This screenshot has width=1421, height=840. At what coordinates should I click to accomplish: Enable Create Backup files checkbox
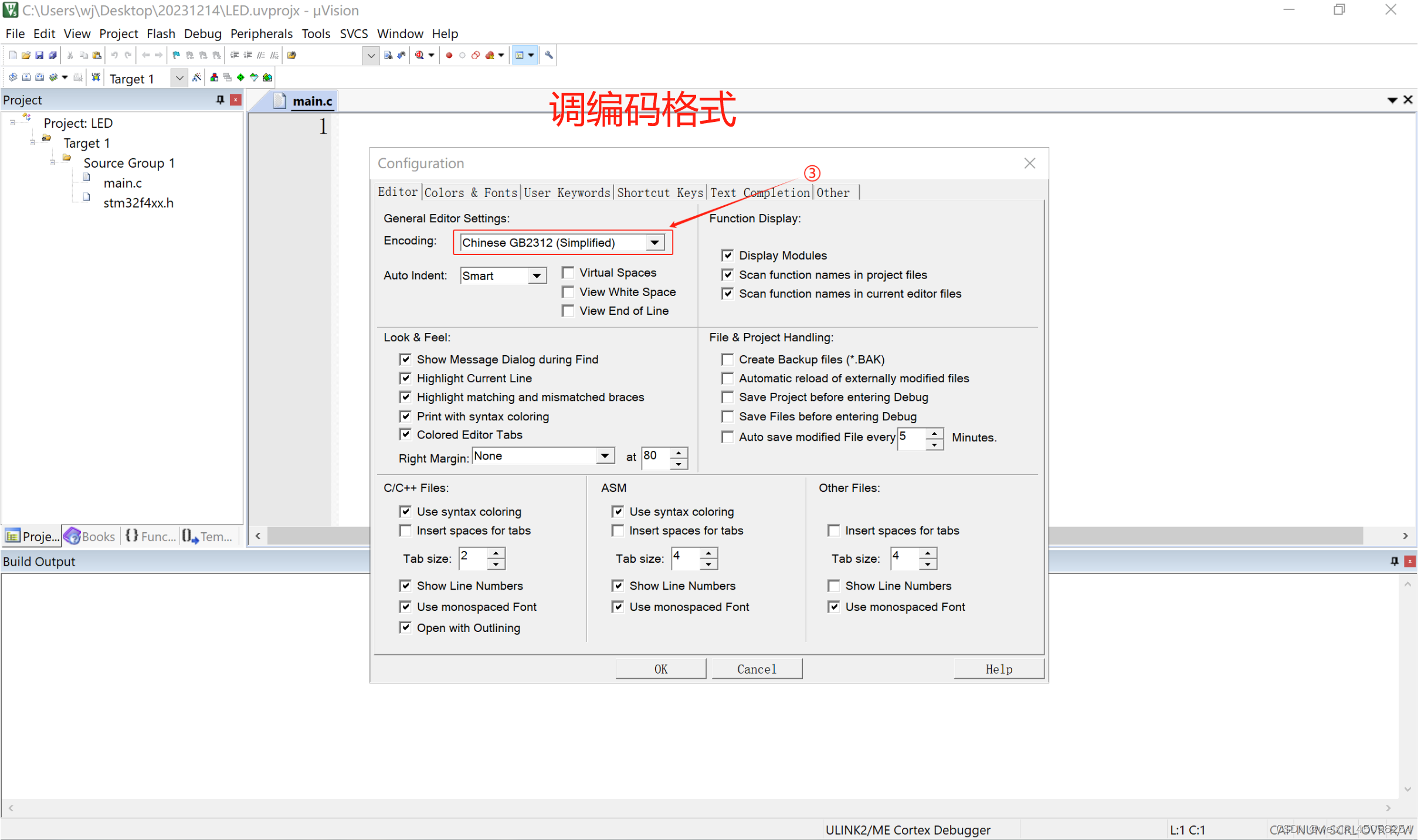727,359
